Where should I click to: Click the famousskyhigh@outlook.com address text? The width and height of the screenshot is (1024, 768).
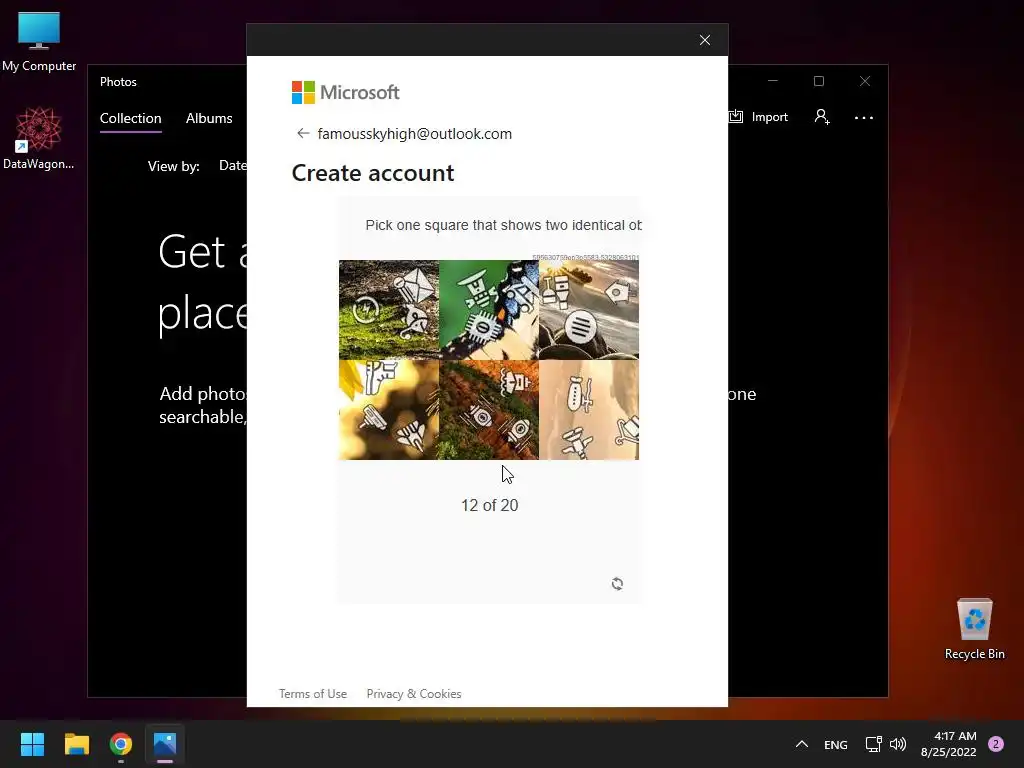pos(415,134)
